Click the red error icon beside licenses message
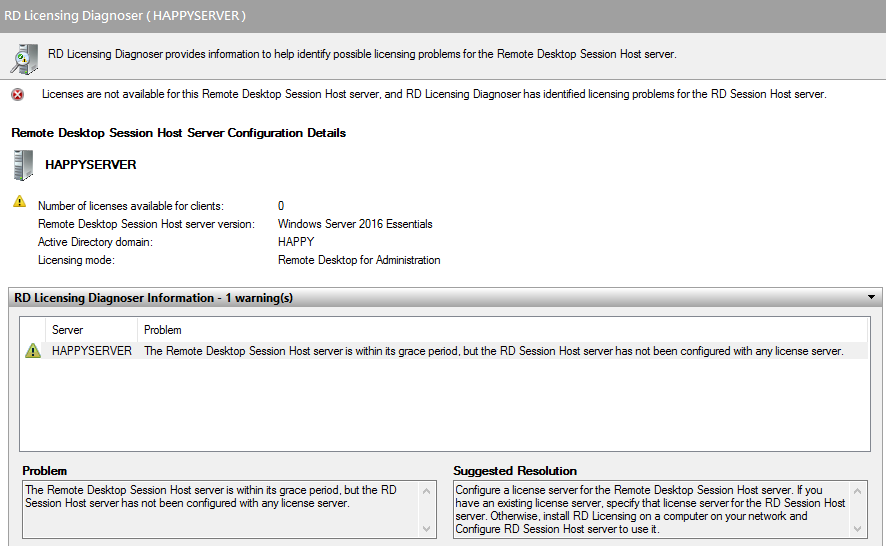The width and height of the screenshot is (886, 546). [18, 95]
